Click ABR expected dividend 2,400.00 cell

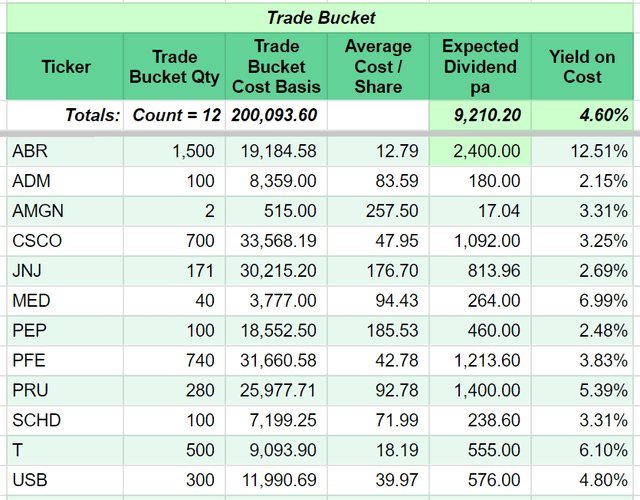(480, 151)
